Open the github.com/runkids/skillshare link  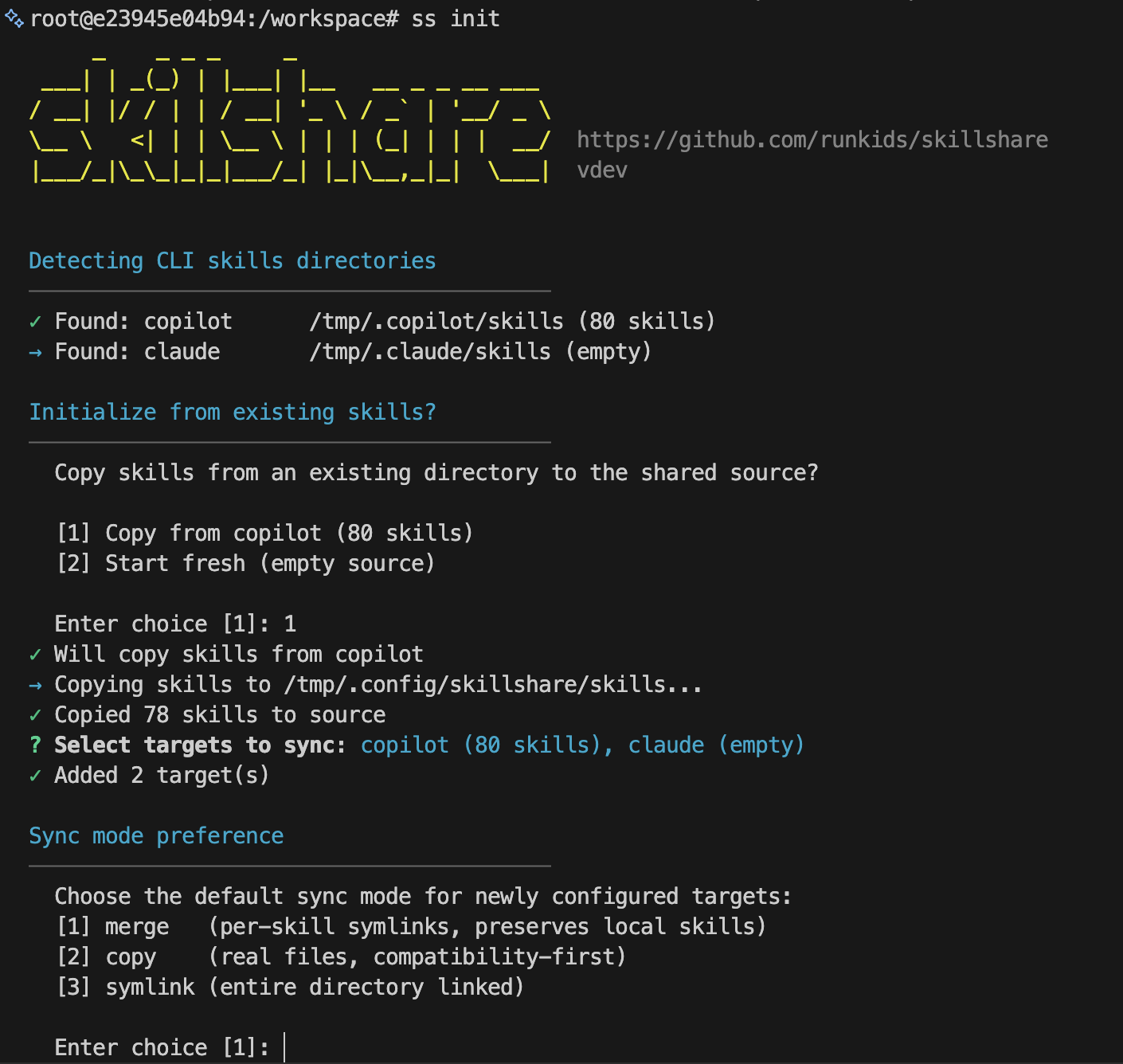[812, 140]
